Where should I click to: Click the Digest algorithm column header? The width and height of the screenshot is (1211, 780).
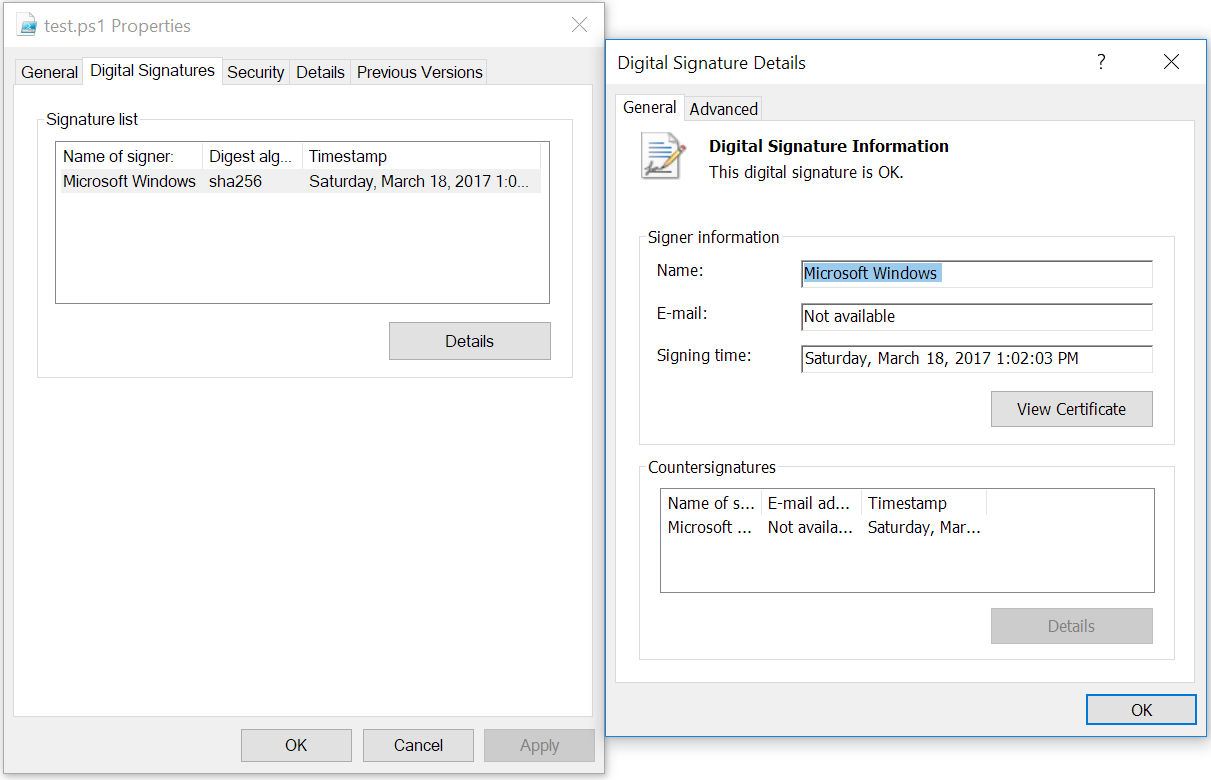[253, 156]
